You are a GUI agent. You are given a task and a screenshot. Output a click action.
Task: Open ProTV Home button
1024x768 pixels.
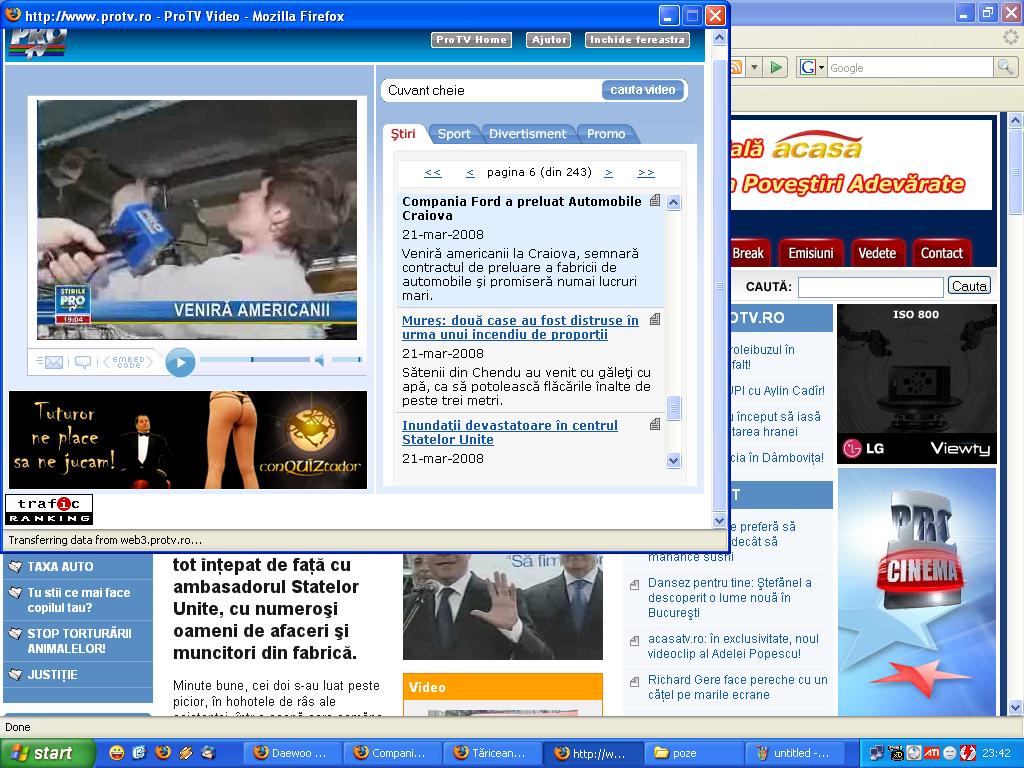coord(472,40)
